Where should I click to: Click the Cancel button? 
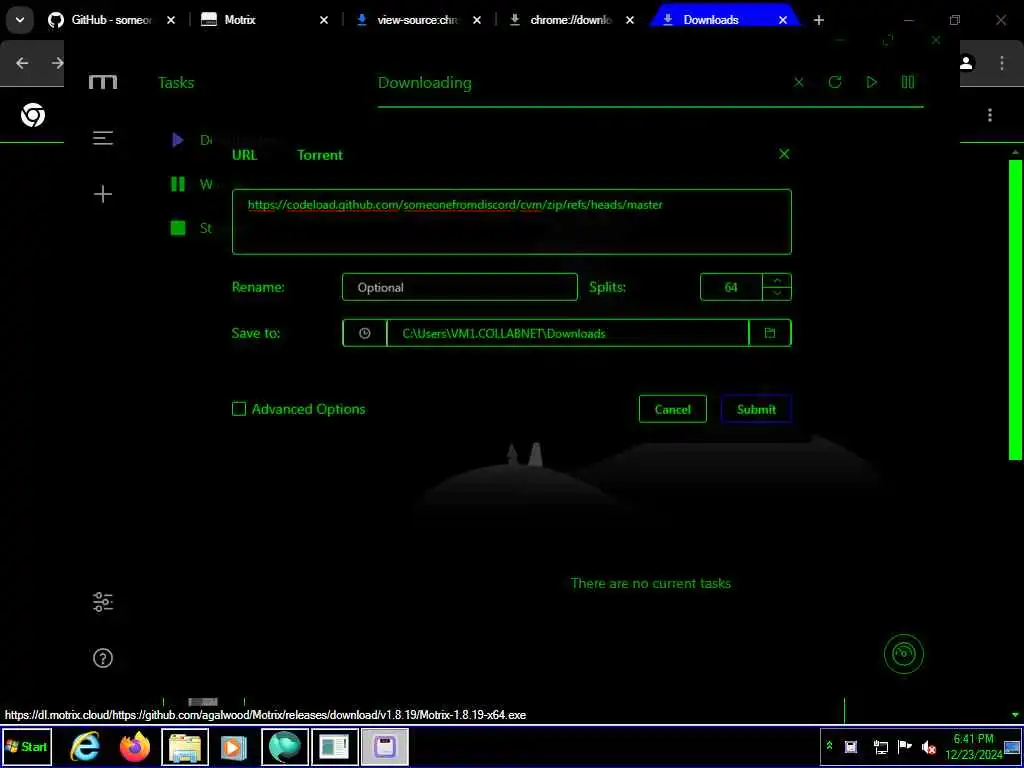[x=673, y=409]
